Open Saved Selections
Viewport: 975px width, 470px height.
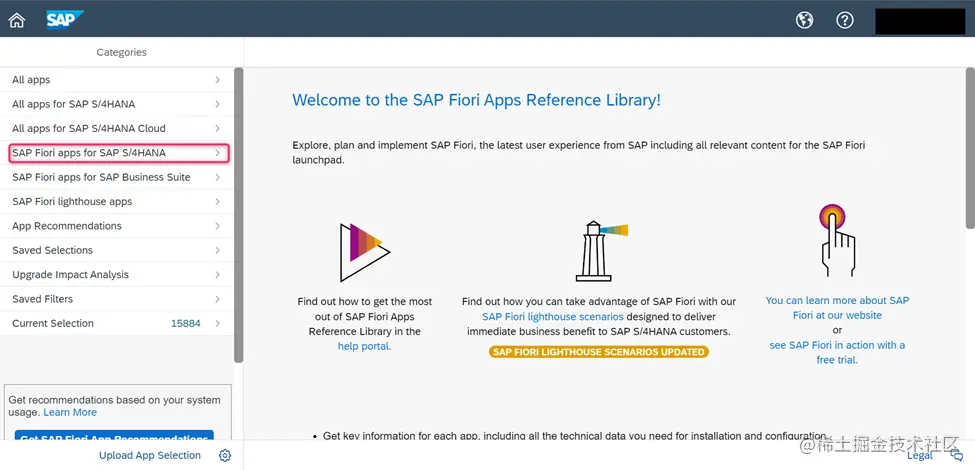[x=117, y=250]
